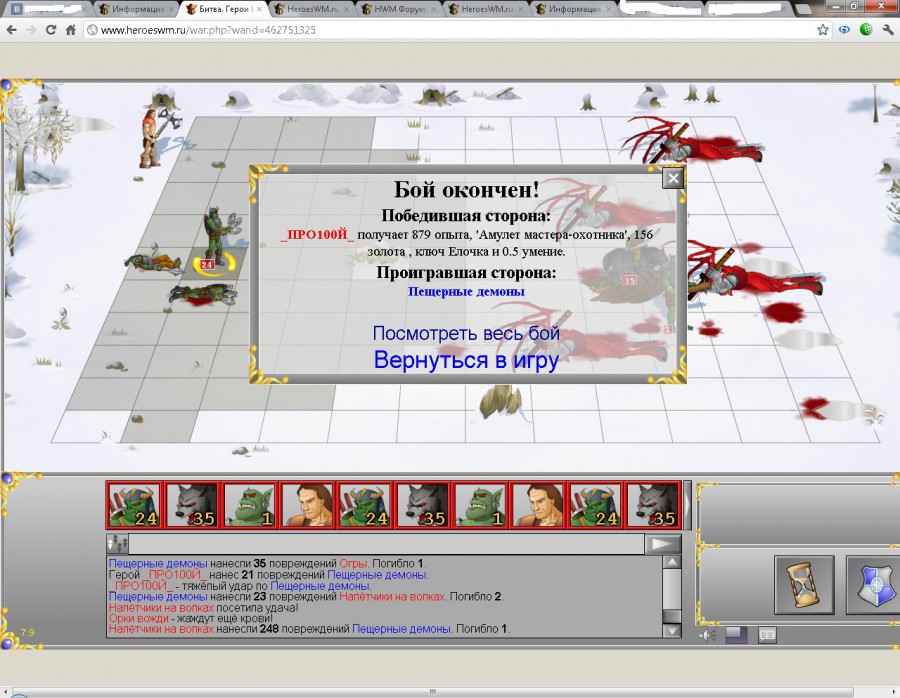Click 'Орки вожди' in the battle log

pyautogui.click(x=139, y=618)
